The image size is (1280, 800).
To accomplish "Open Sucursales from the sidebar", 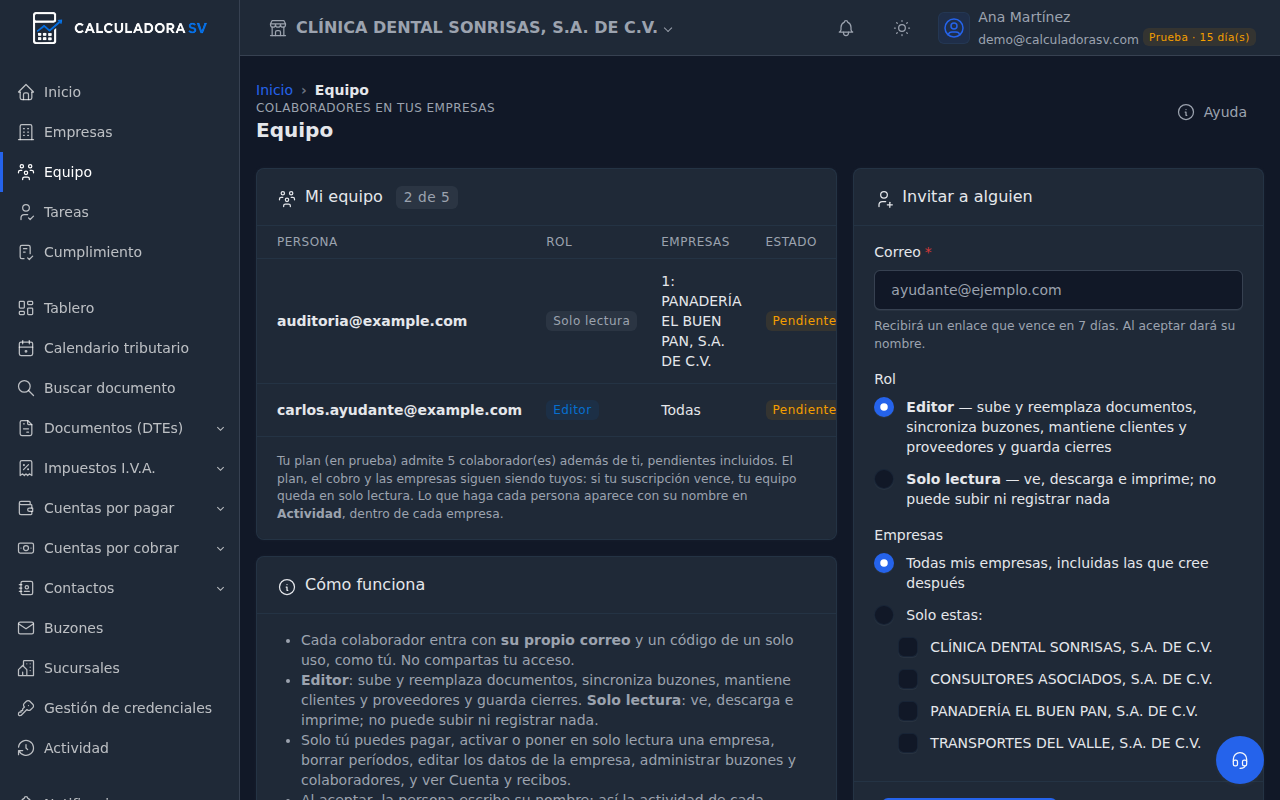I will pos(120,668).
